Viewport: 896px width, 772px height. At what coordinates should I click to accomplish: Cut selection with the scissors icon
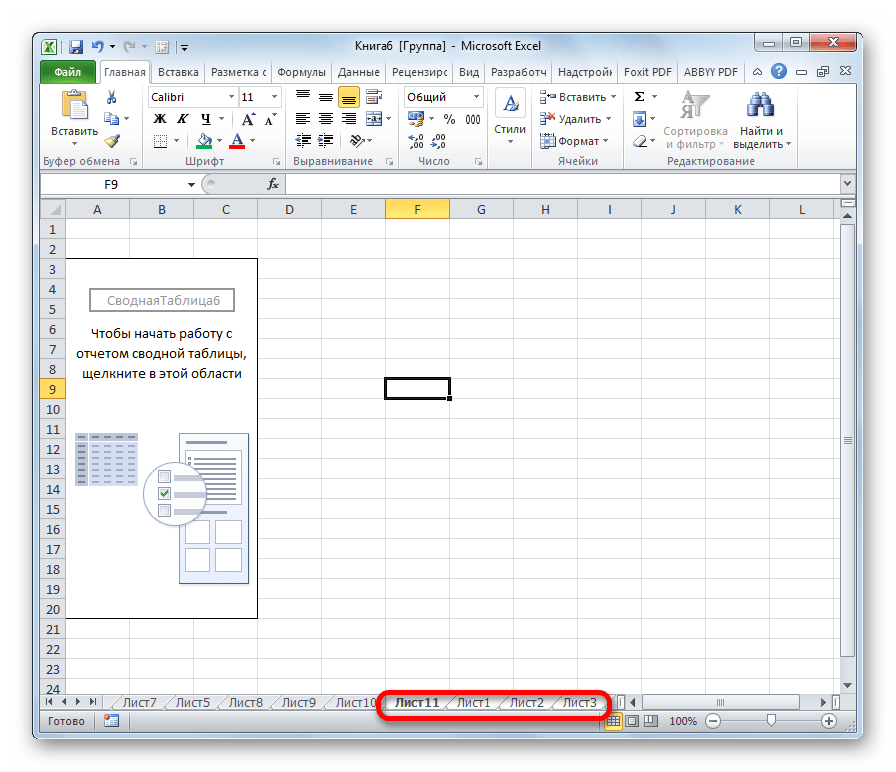111,97
